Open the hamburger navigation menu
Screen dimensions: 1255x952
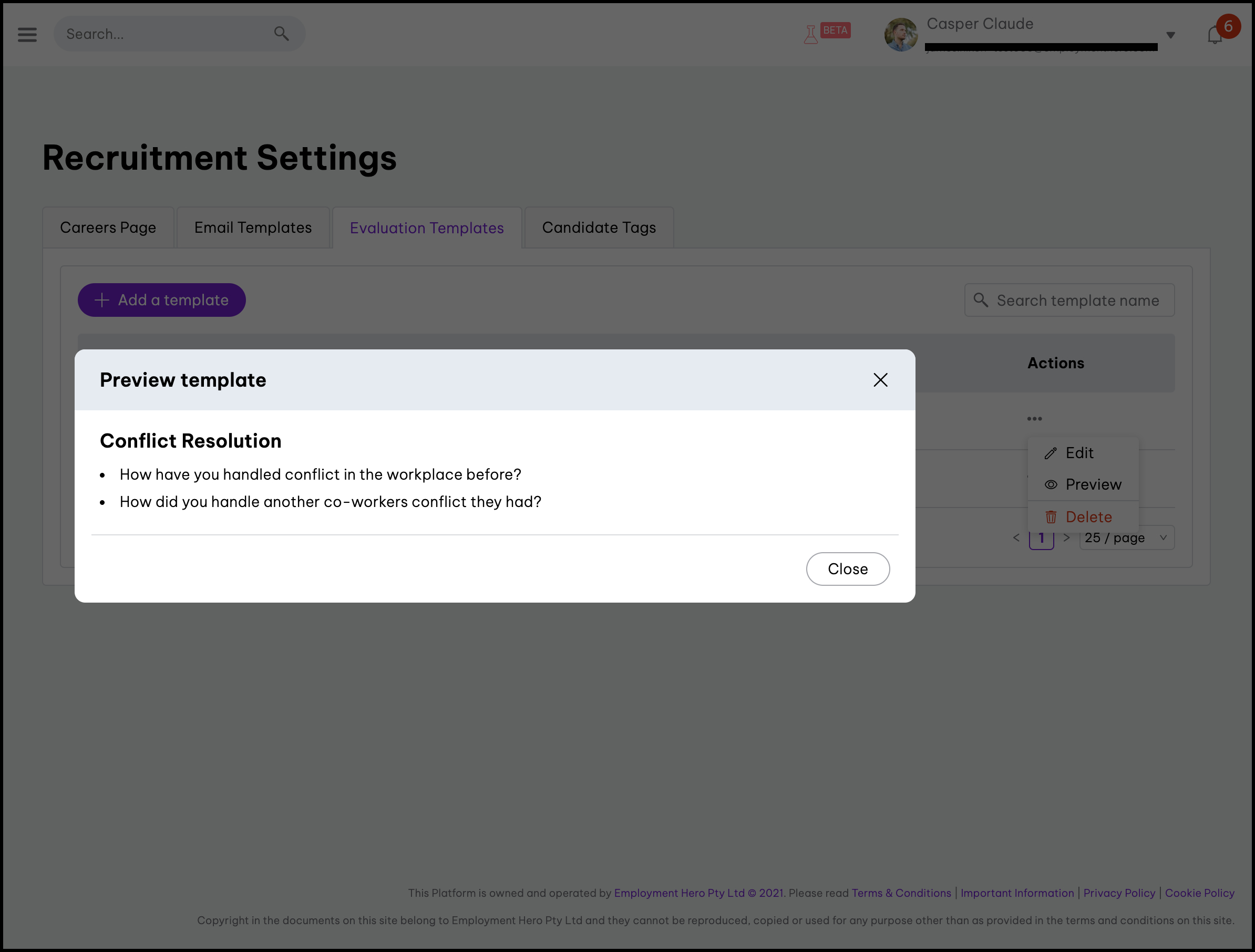click(x=27, y=35)
